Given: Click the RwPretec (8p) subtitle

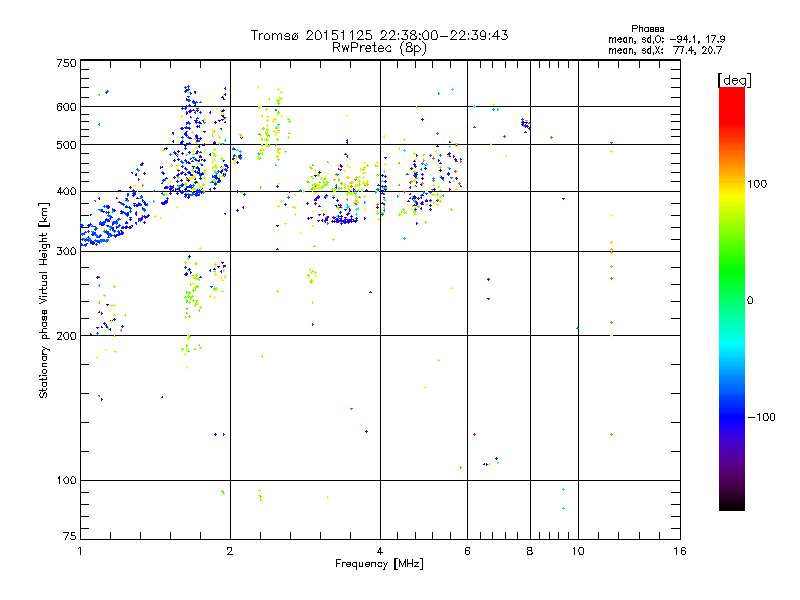Looking at the screenshot, I should pyautogui.click(x=379, y=47).
